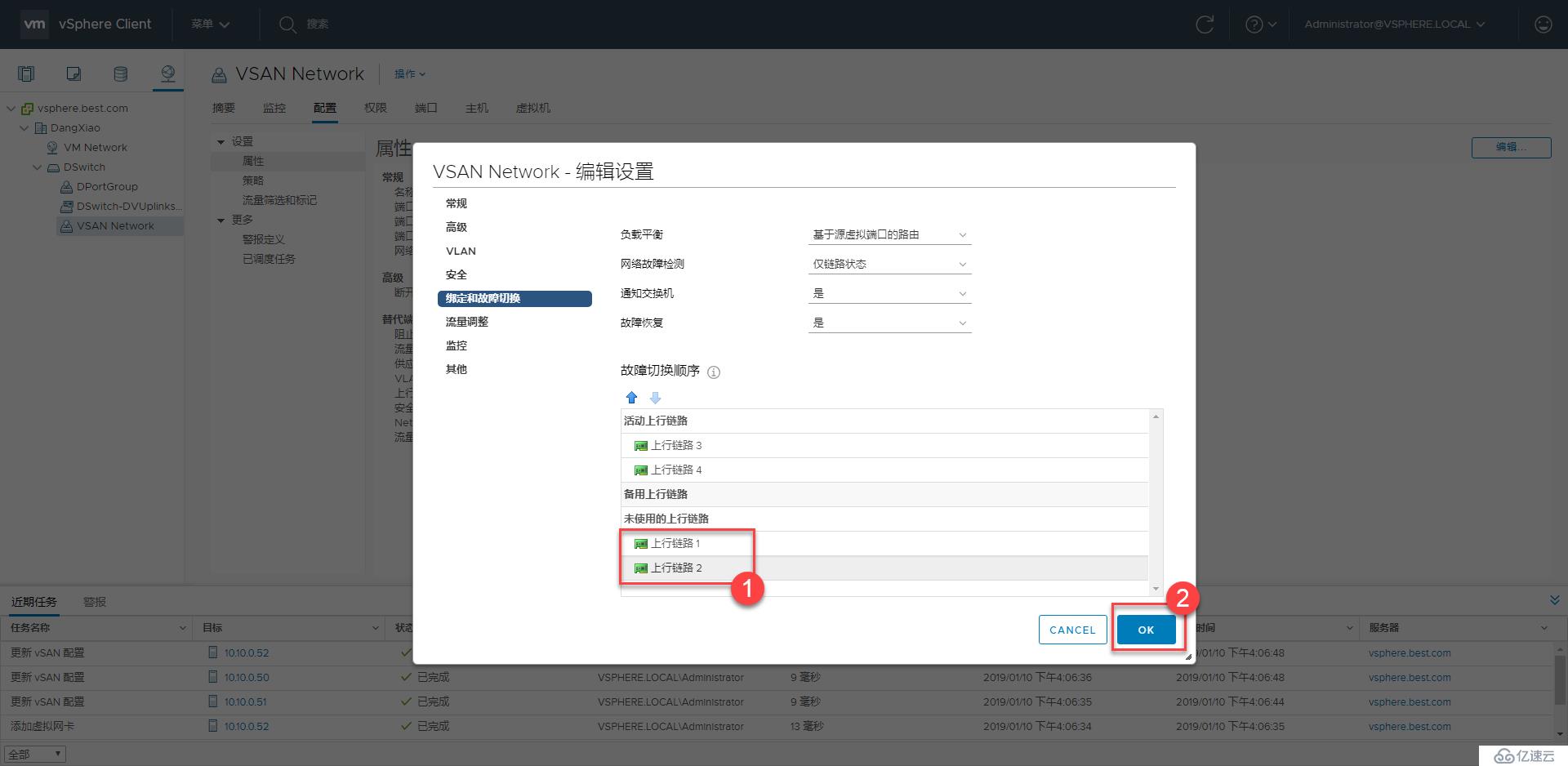Screen dimensions: 1568x766
Task: Open 警报定义 under 更多
Action: pos(264,239)
